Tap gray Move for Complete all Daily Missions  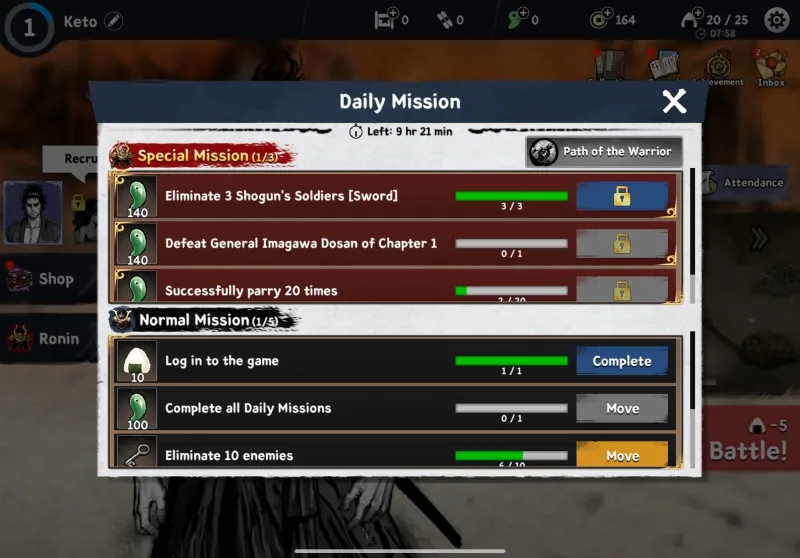pos(622,408)
